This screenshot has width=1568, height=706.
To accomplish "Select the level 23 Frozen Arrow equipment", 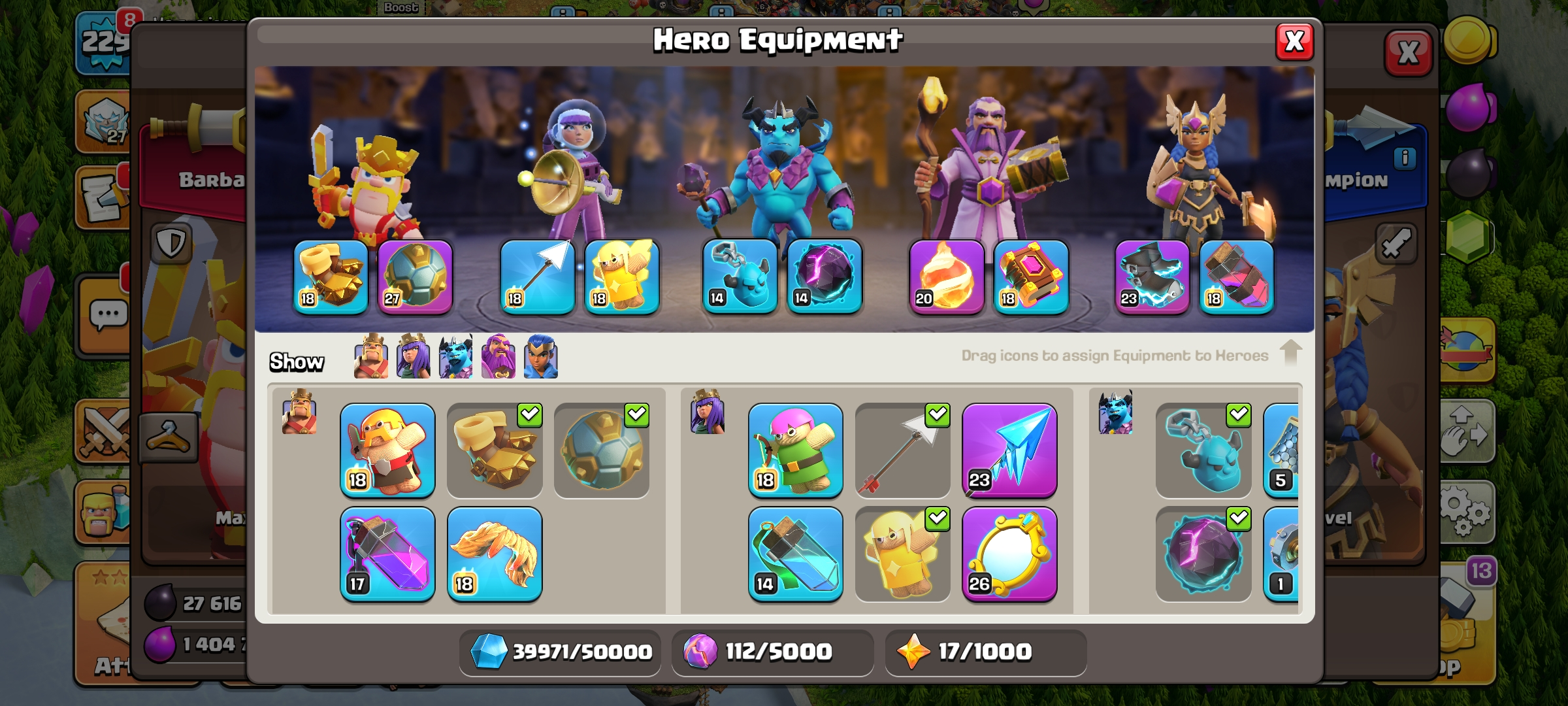I will point(1009,450).
